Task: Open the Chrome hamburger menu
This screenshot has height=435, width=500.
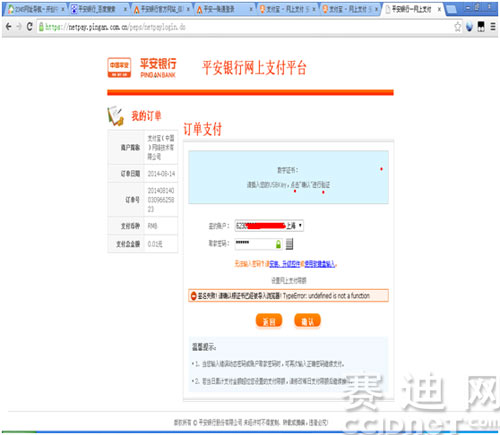Action: (493, 27)
